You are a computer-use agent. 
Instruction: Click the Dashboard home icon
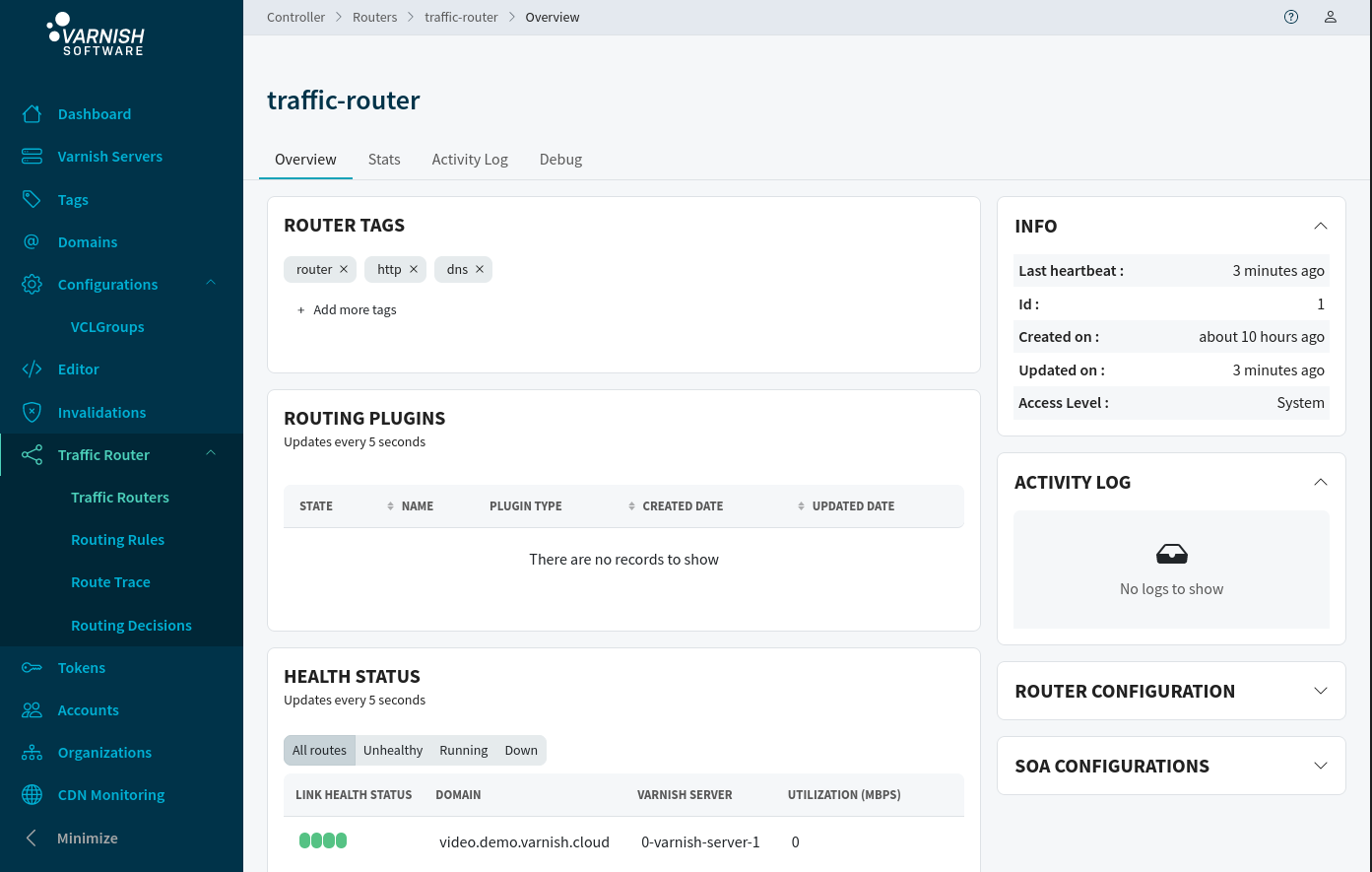(x=32, y=113)
